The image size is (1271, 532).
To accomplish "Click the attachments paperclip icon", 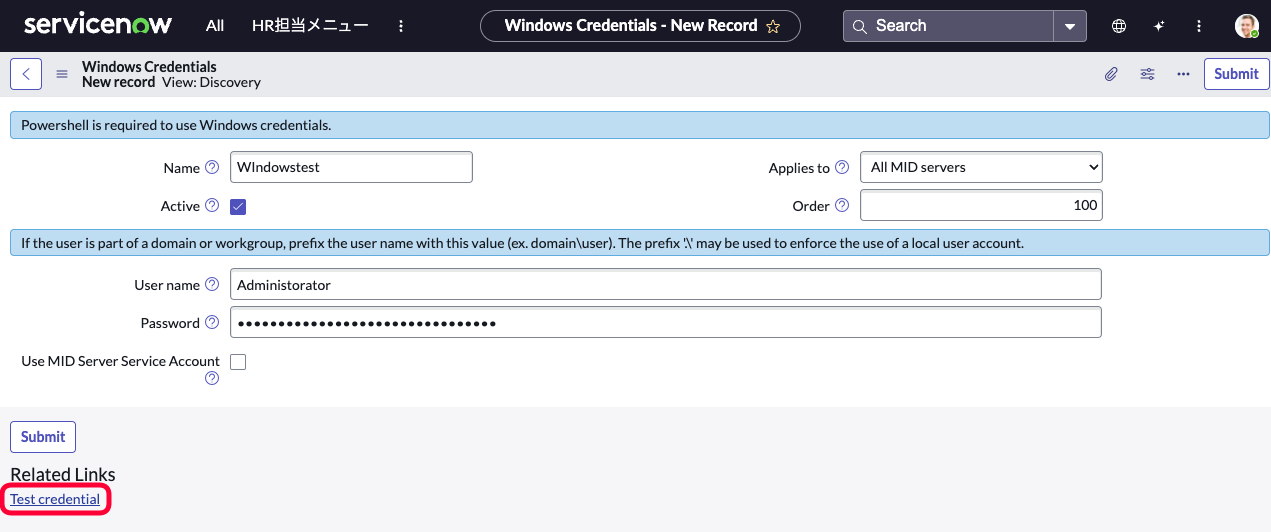I will click(1111, 74).
